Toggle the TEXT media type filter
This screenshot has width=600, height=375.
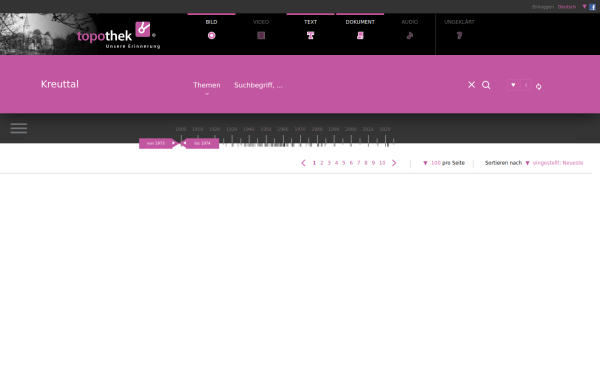(310, 30)
